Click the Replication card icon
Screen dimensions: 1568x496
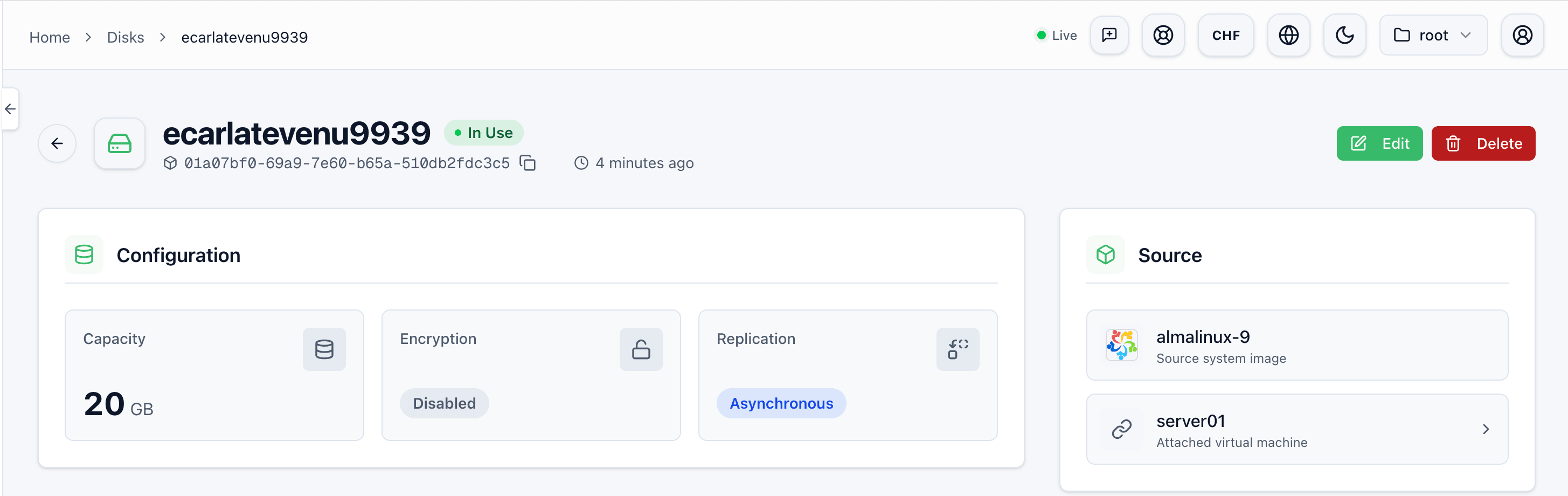tap(958, 349)
